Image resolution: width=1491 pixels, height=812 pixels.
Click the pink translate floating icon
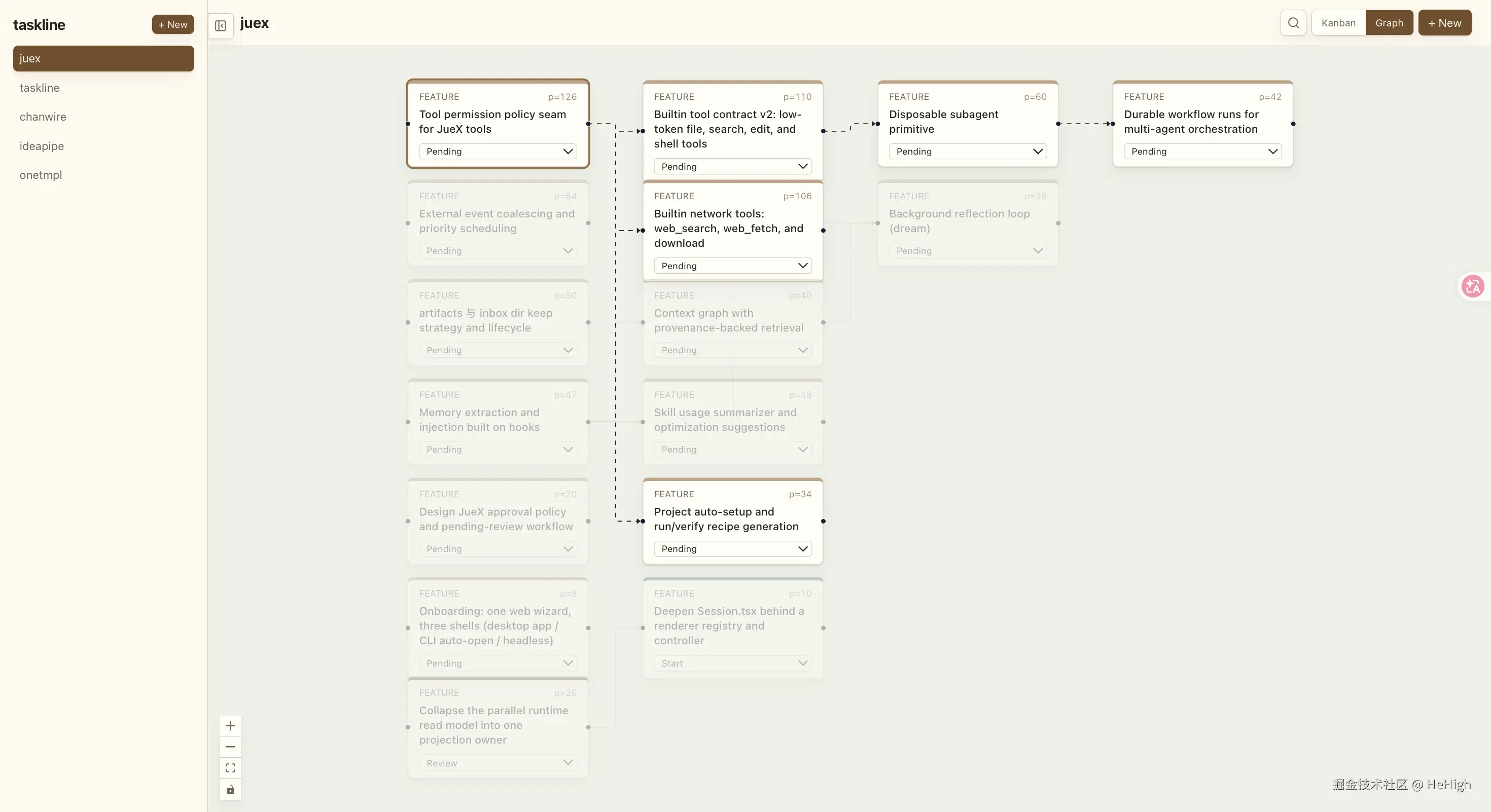click(1472, 286)
